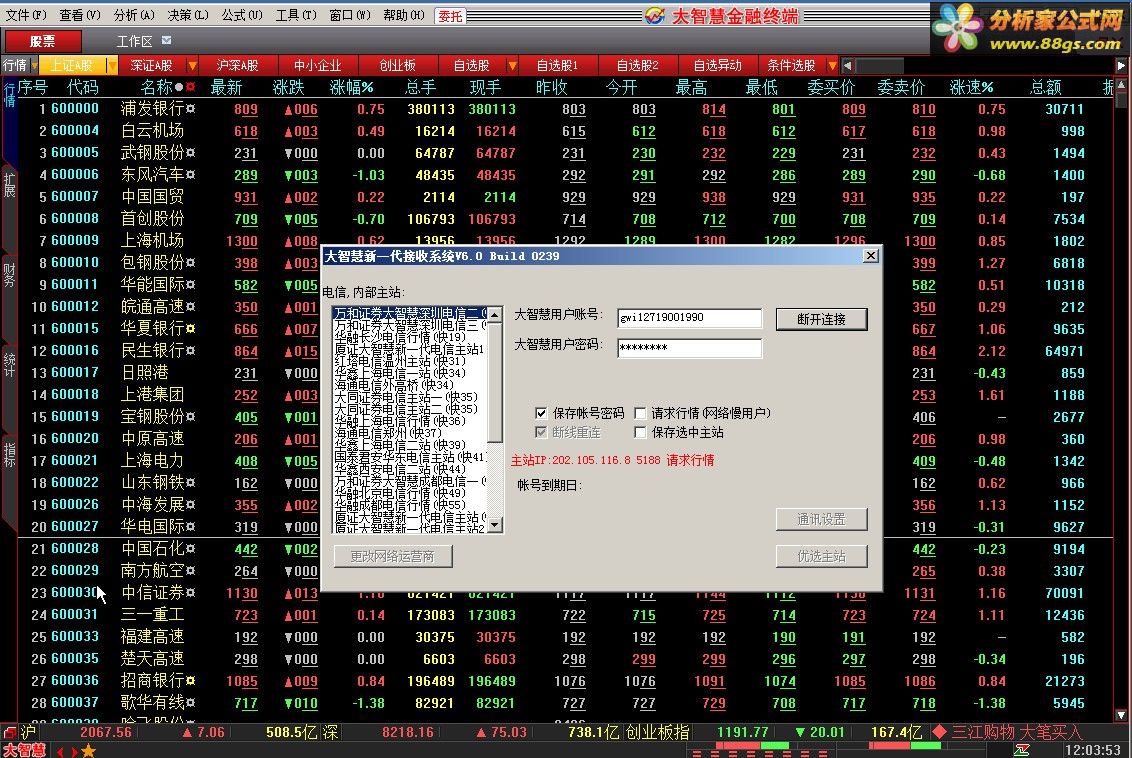Click the red diamond before 三江购物 news
The width and height of the screenshot is (1132, 758).
[x=939, y=732]
